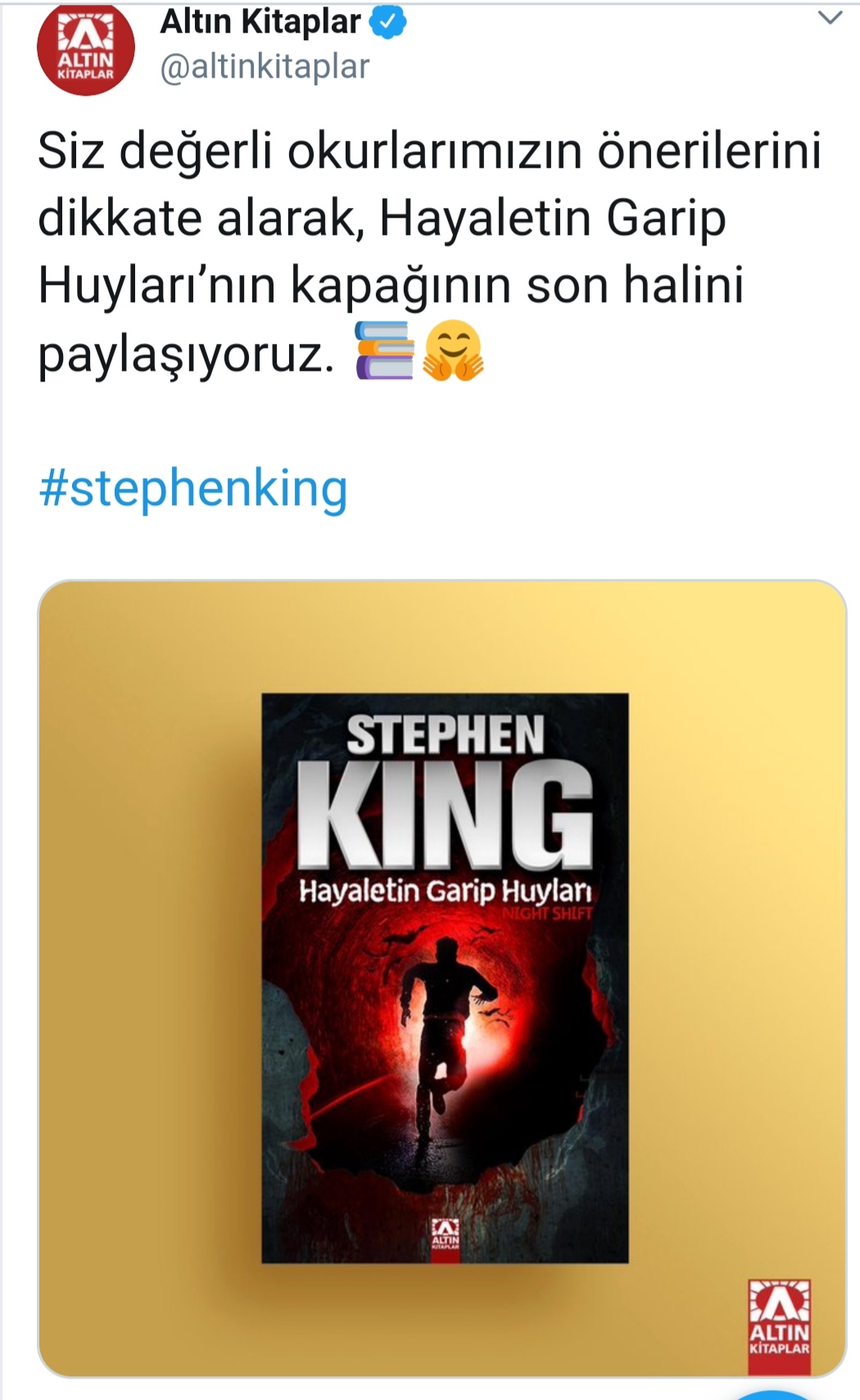Image resolution: width=860 pixels, height=1400 pixels.
Task: Click the cover title Hayaletin Garip Huyları
Action: (x=445, y=891)
